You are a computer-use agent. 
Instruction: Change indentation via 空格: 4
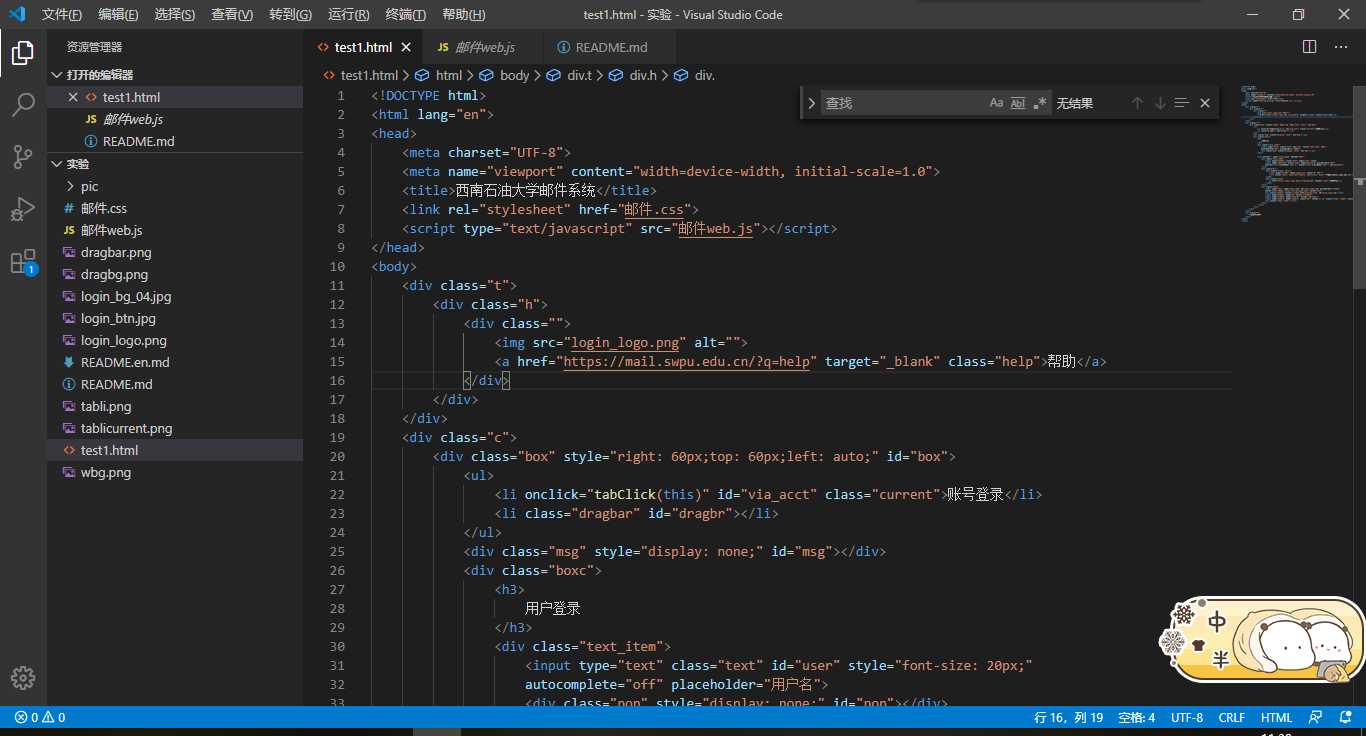[1136, 717]
